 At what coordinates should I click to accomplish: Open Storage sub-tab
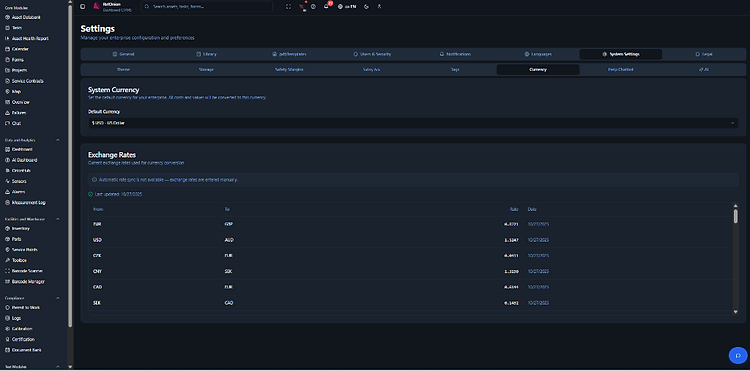coord(206,69)
